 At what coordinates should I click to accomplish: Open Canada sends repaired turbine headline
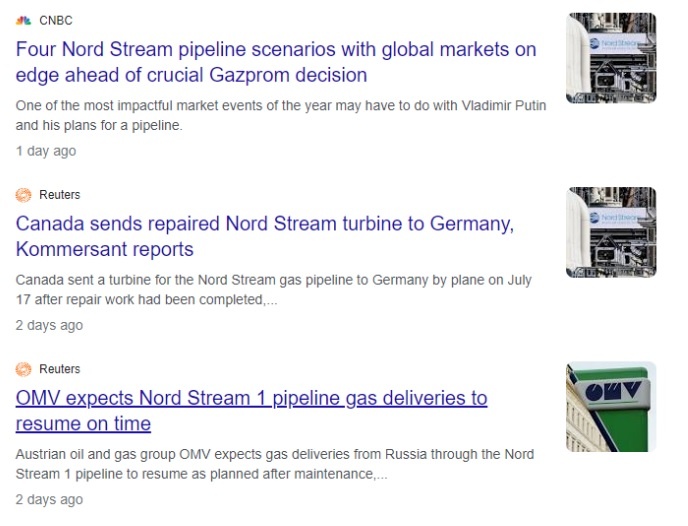click(265, 236)
